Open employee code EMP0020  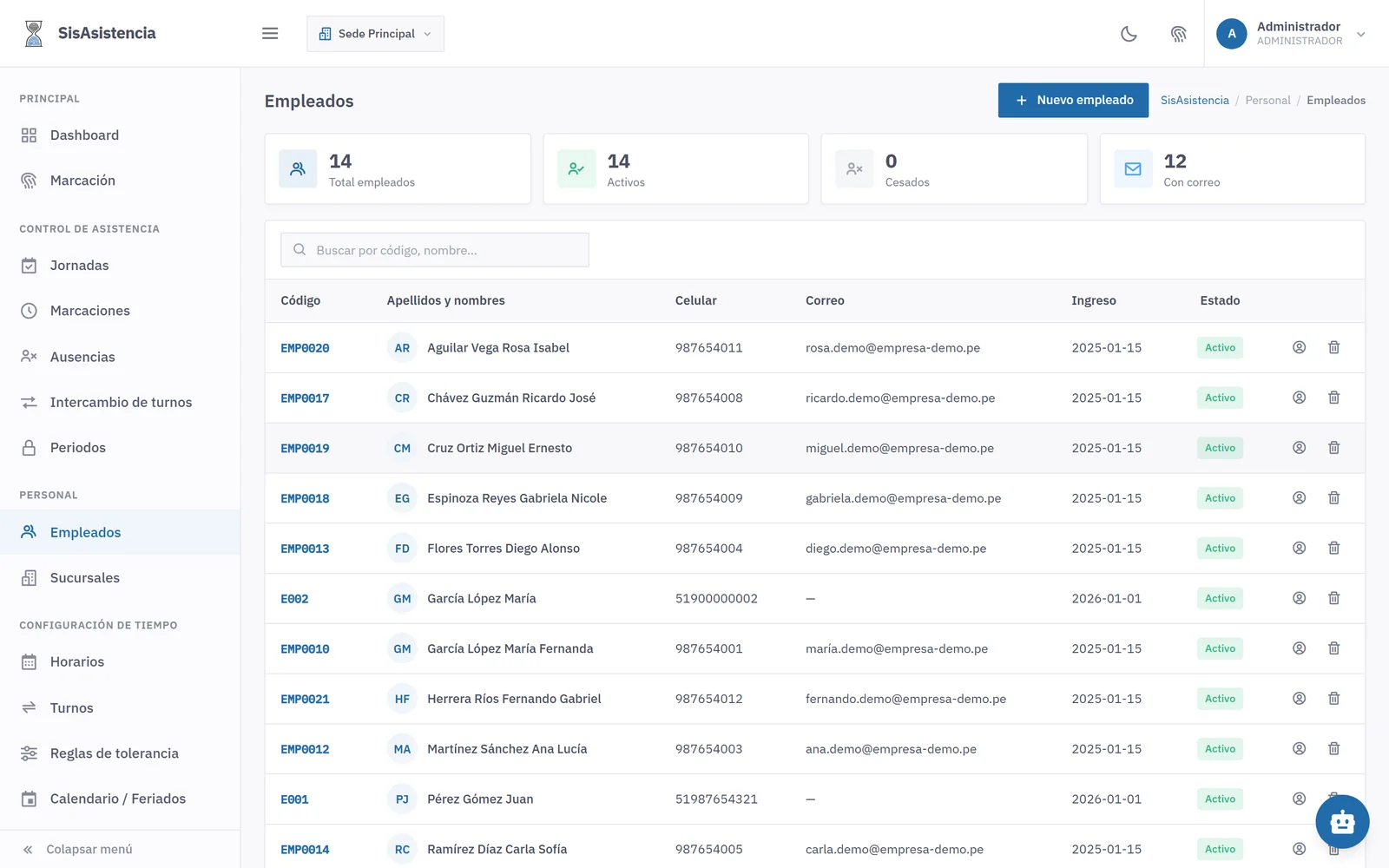(305, 348)
